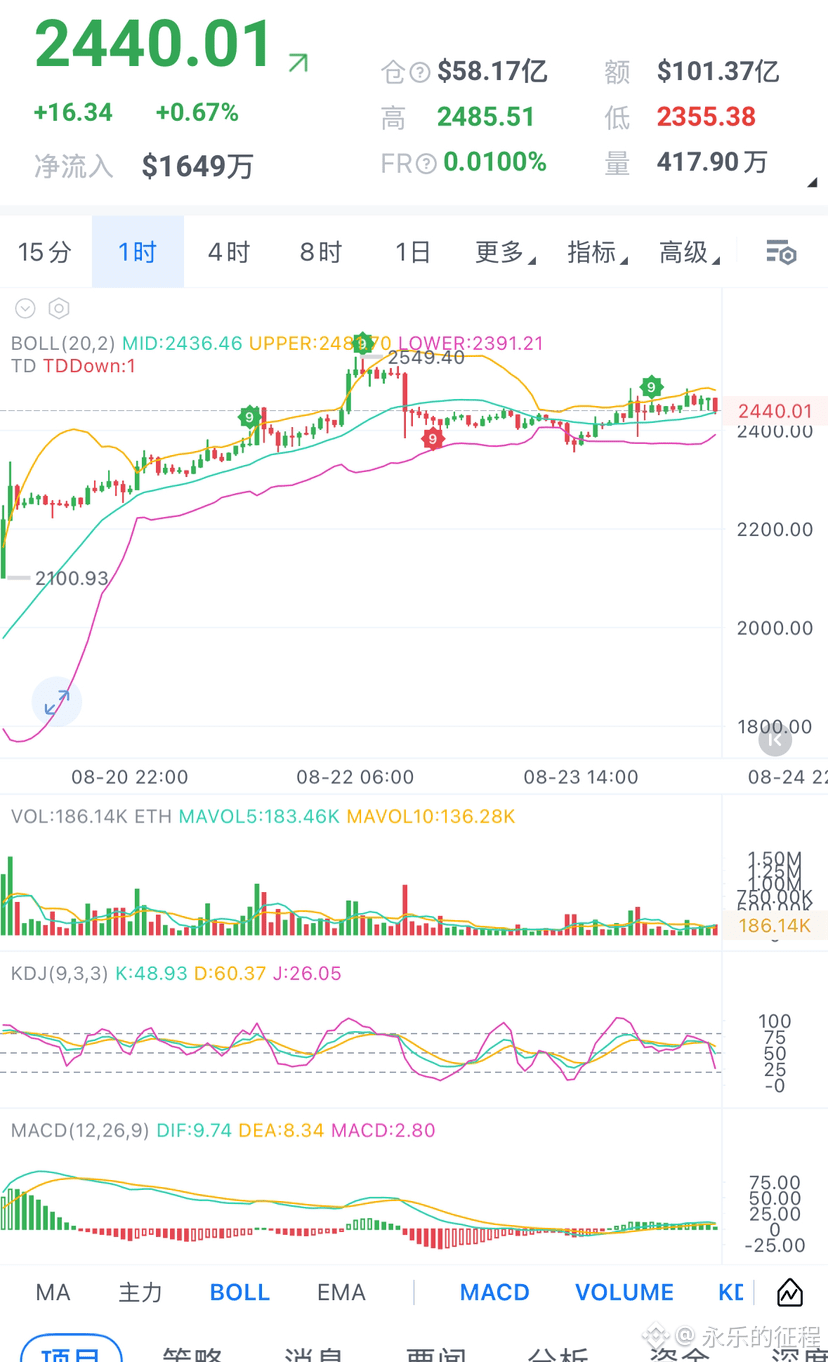Screen dimensions: 828x1362
Task: Select the 15分 timeframe
Action: 45,252
